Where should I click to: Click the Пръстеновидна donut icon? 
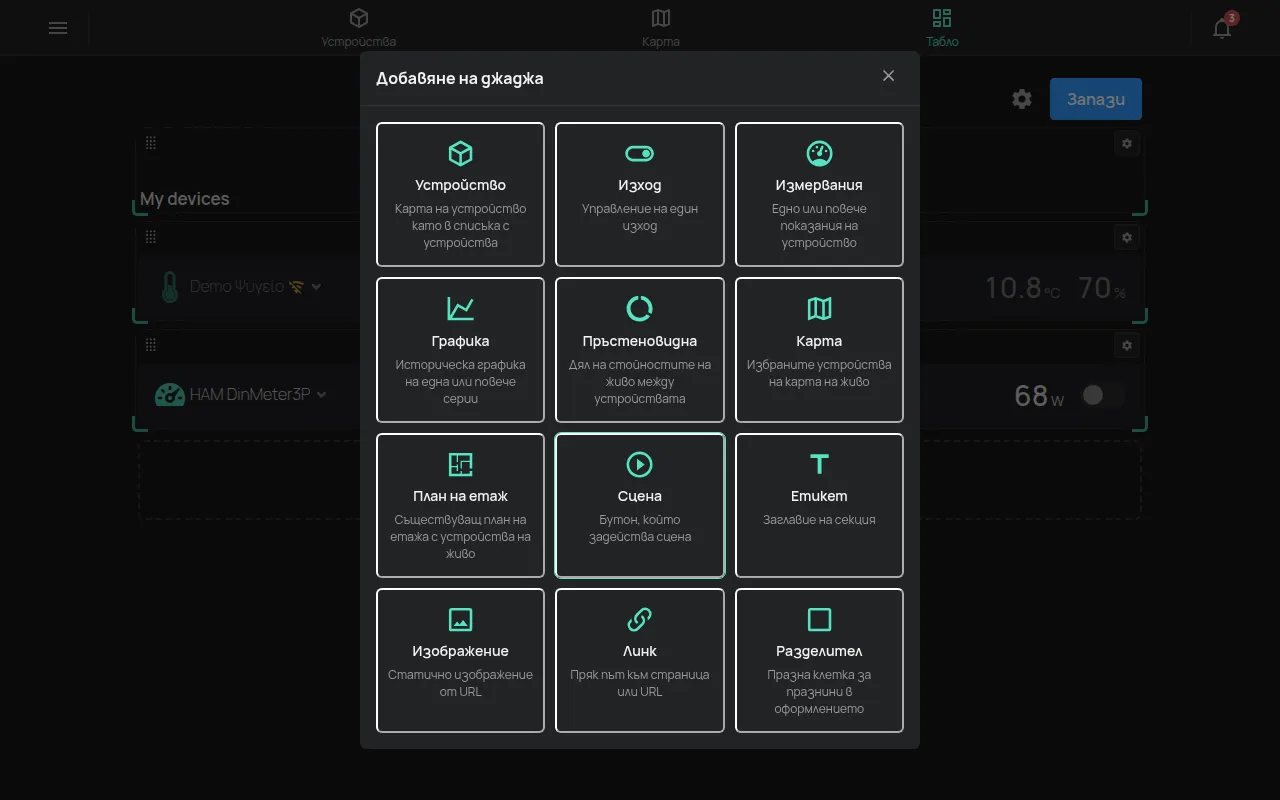640,308
